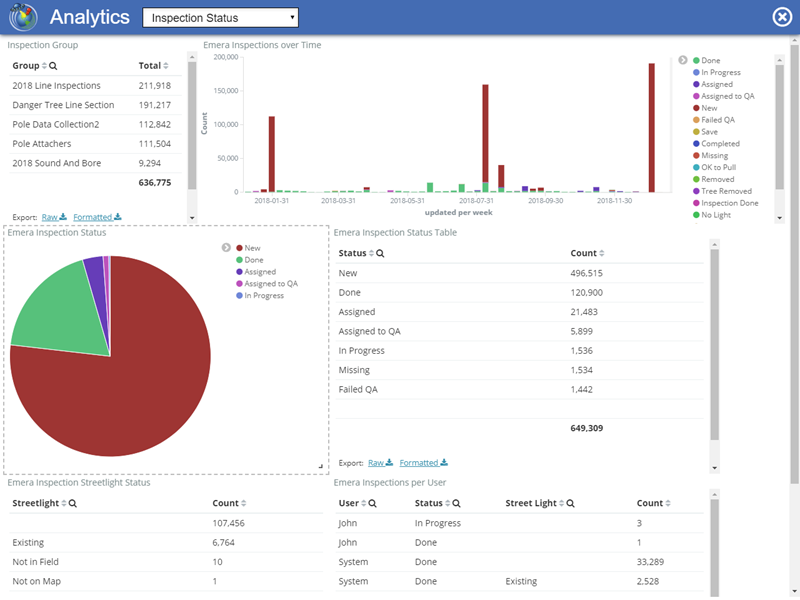This screenshot has width=800, height=600.
Task: Search the Status column in Status Table
Action: [x=380, y=253]
